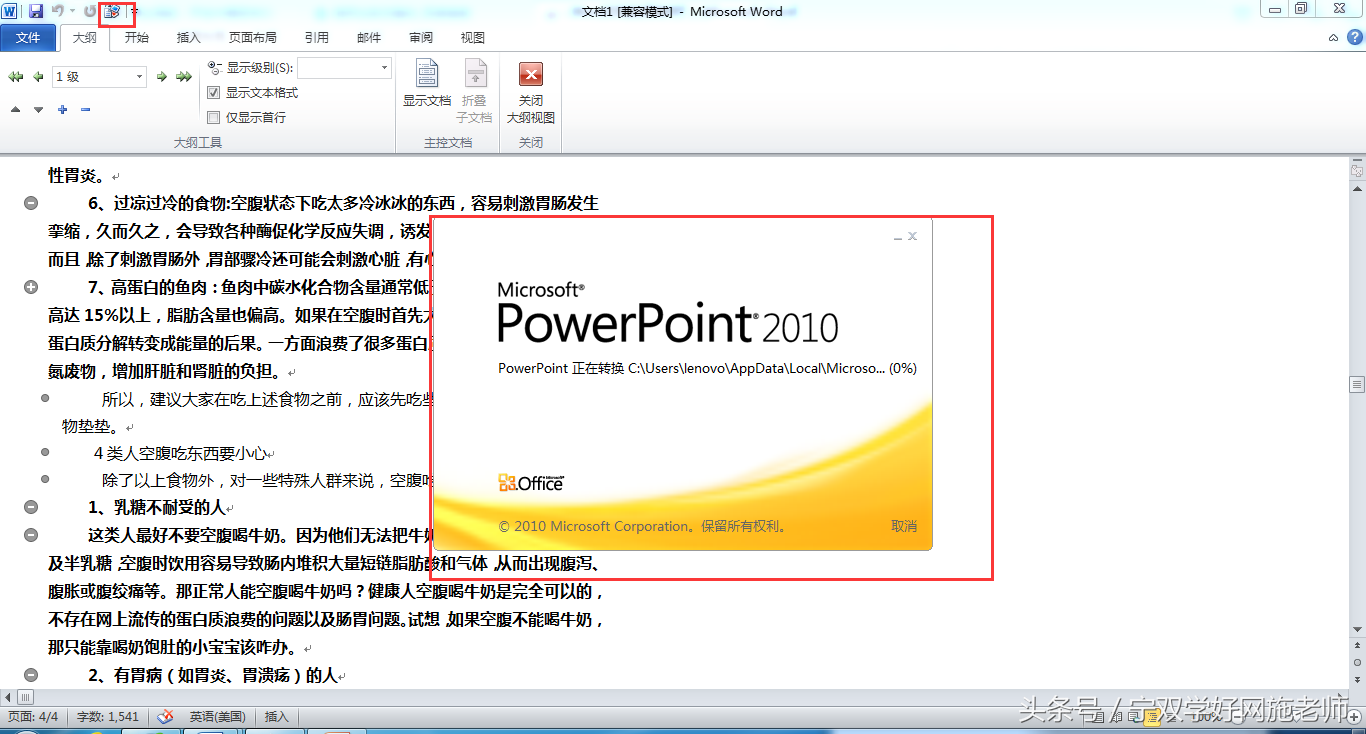Open the Undo history dropdown arrow
This screenshot has height=734, width=1366.
pyautogui.click(x=73, y=11)
